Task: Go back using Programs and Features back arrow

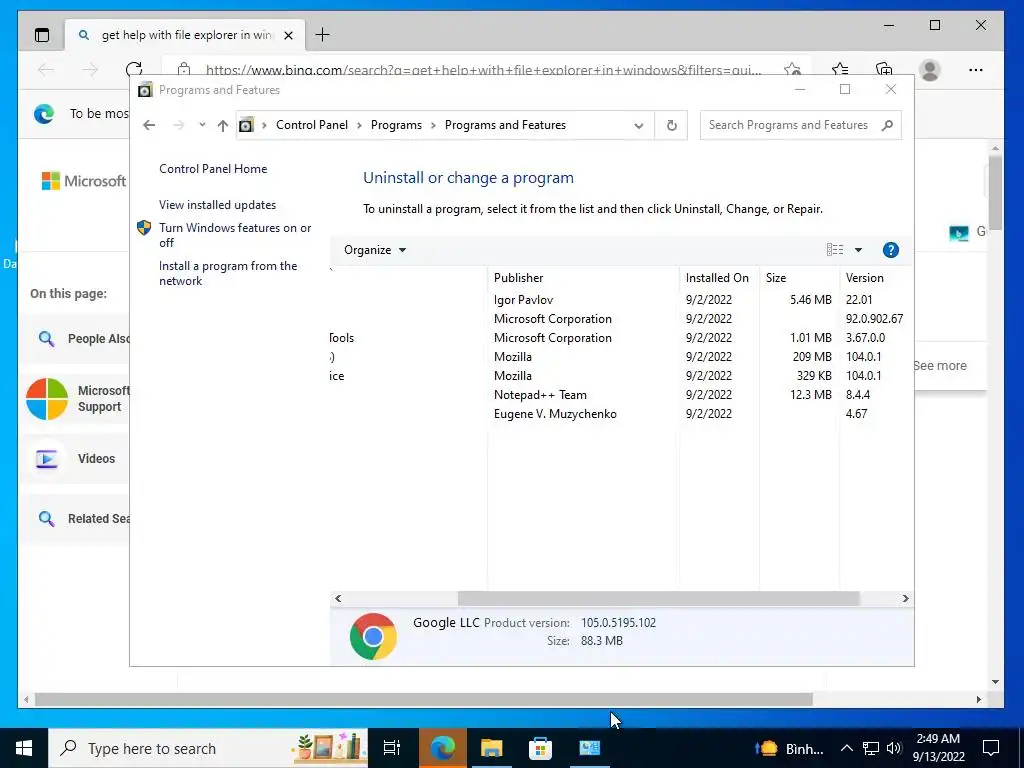Action: click(x=149, y=125)
